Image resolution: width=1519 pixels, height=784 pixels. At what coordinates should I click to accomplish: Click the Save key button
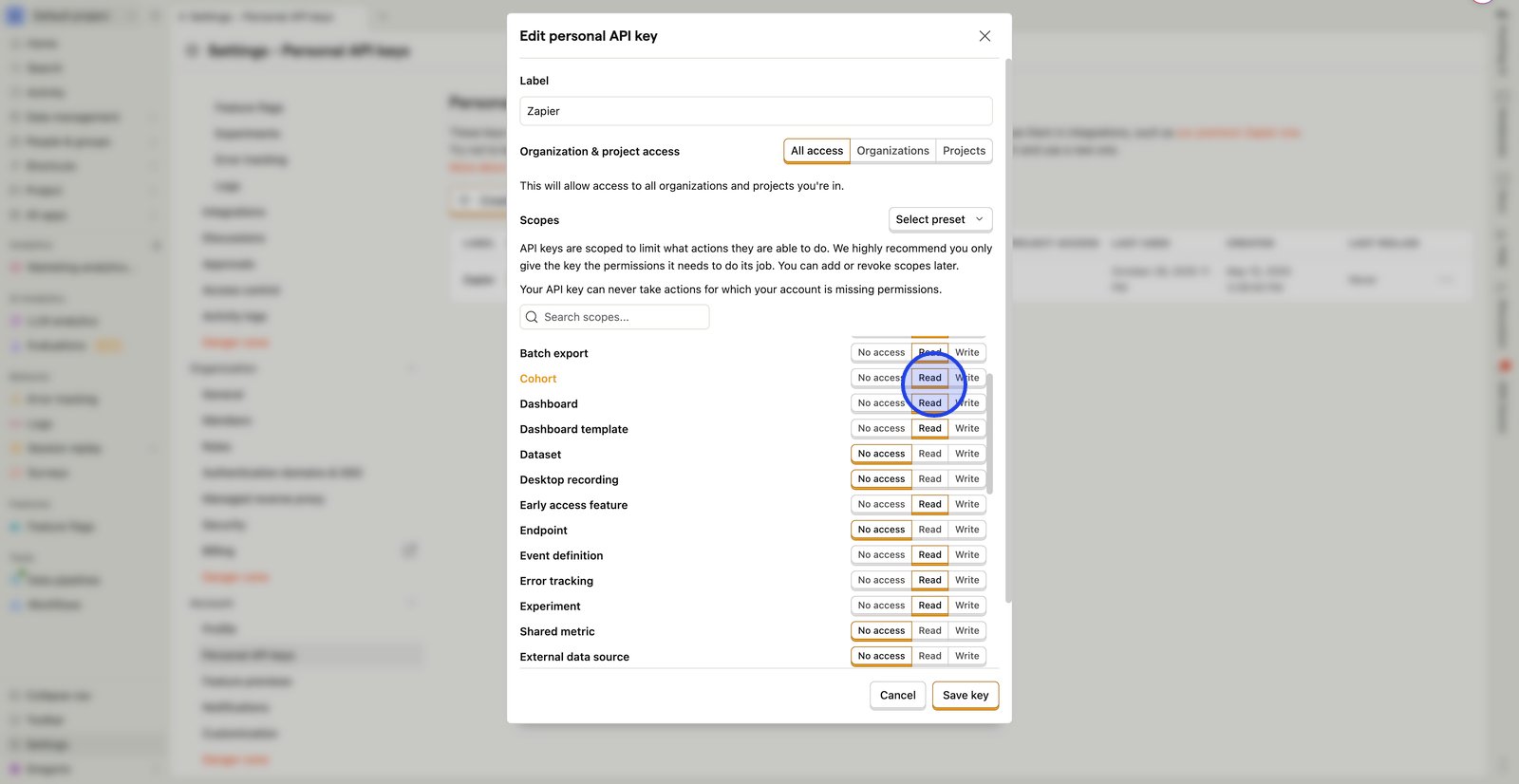tap(965, 696)
